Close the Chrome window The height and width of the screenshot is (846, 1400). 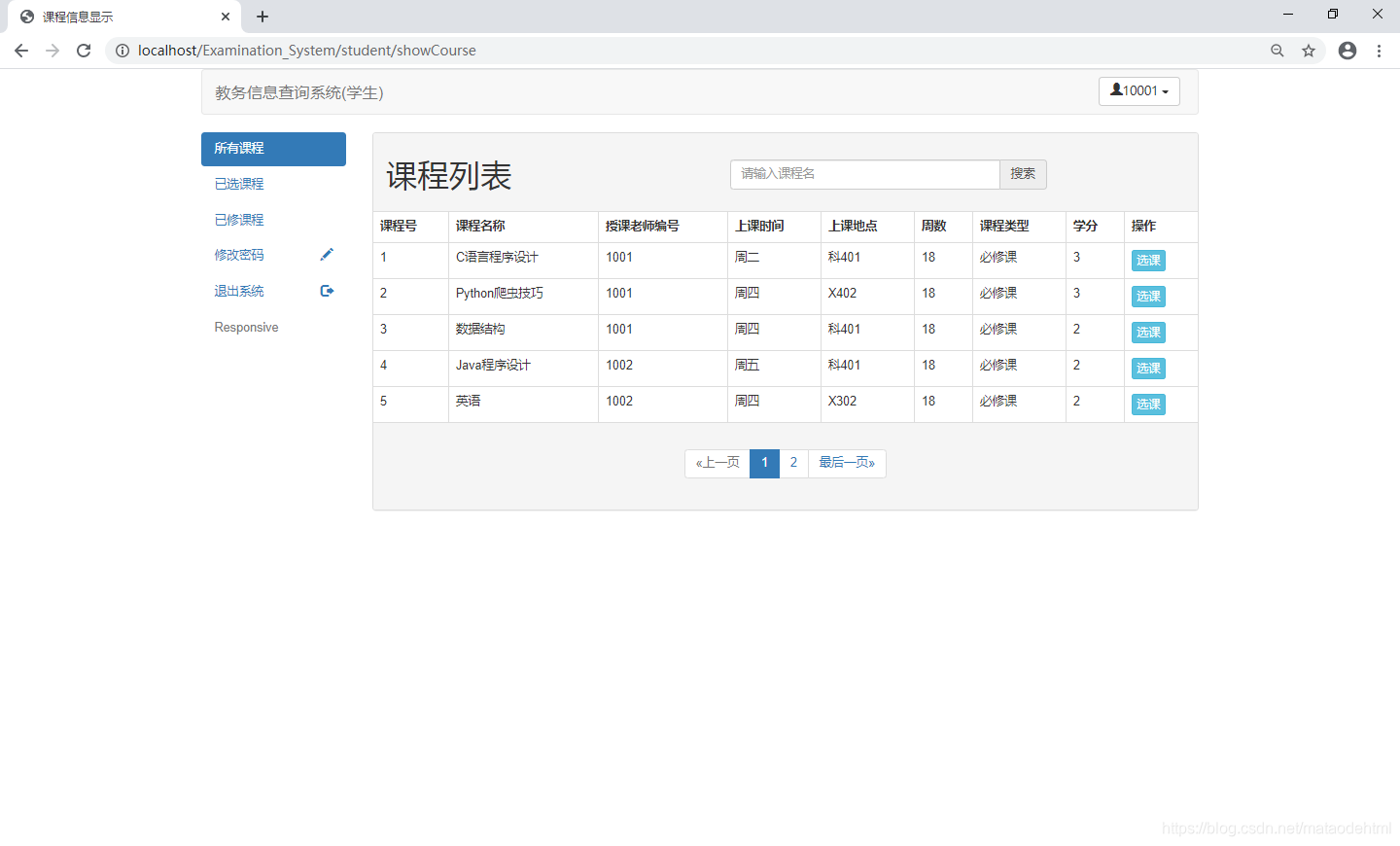[1378, 15]
